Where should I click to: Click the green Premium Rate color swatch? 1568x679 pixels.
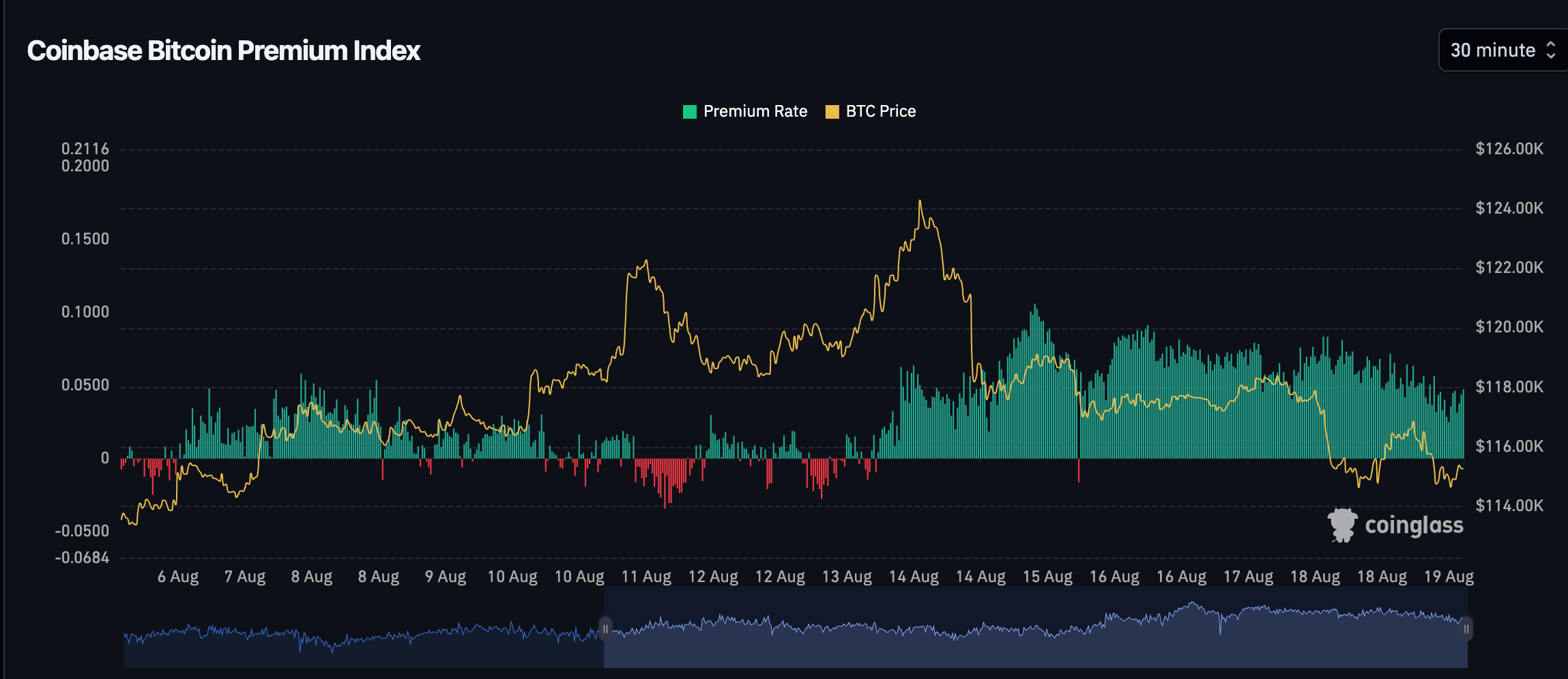coord(690,112)
